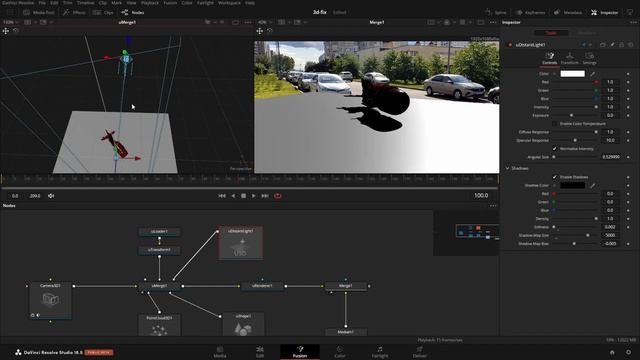
Task: Toggle the Metadata panel
Action: click(x=568, y=13)
